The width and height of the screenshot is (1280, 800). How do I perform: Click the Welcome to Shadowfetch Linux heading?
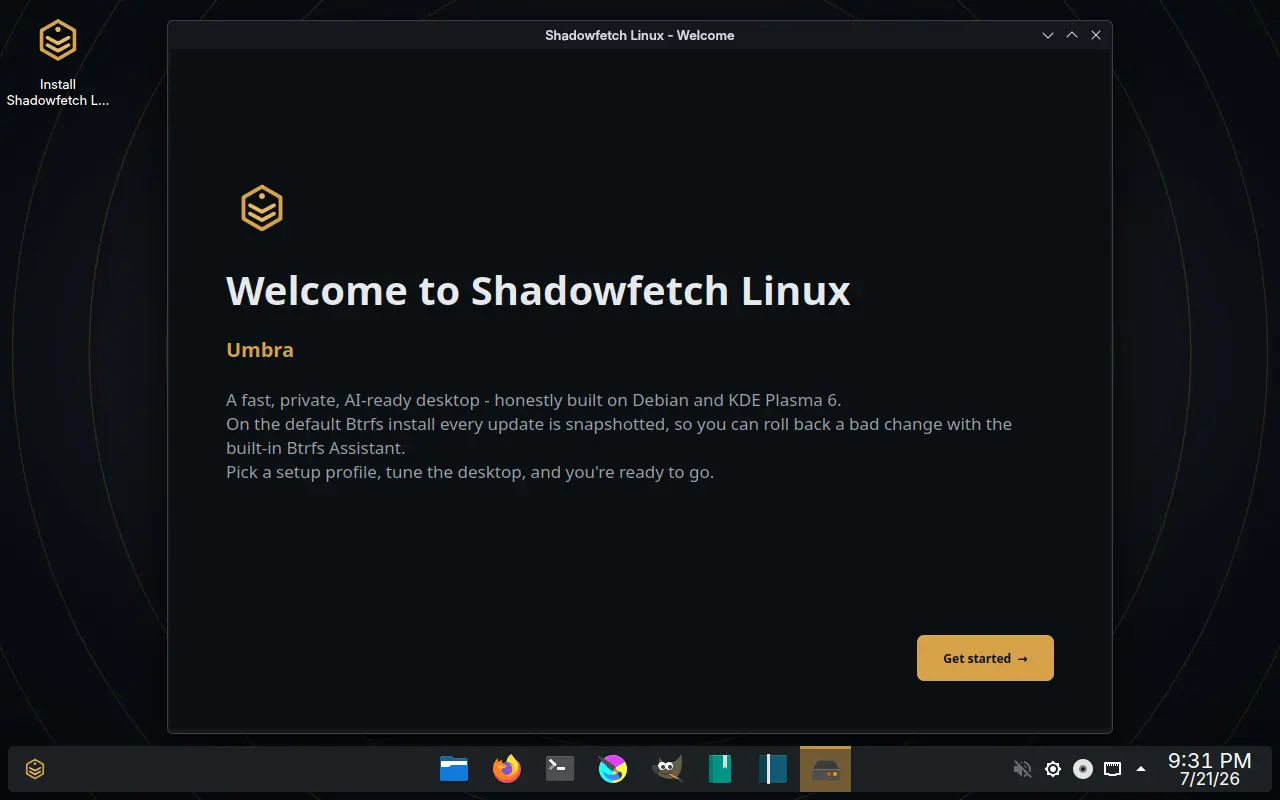point(538,291)
